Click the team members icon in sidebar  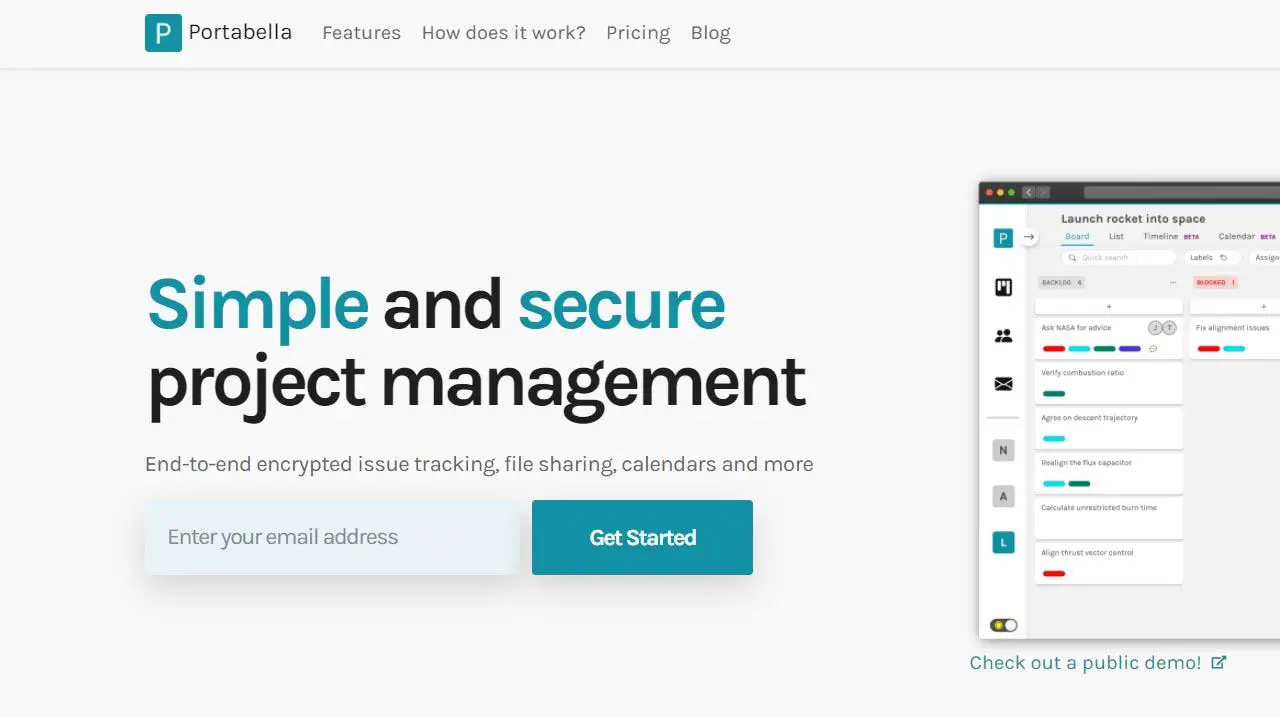[x=1003, y=336]
